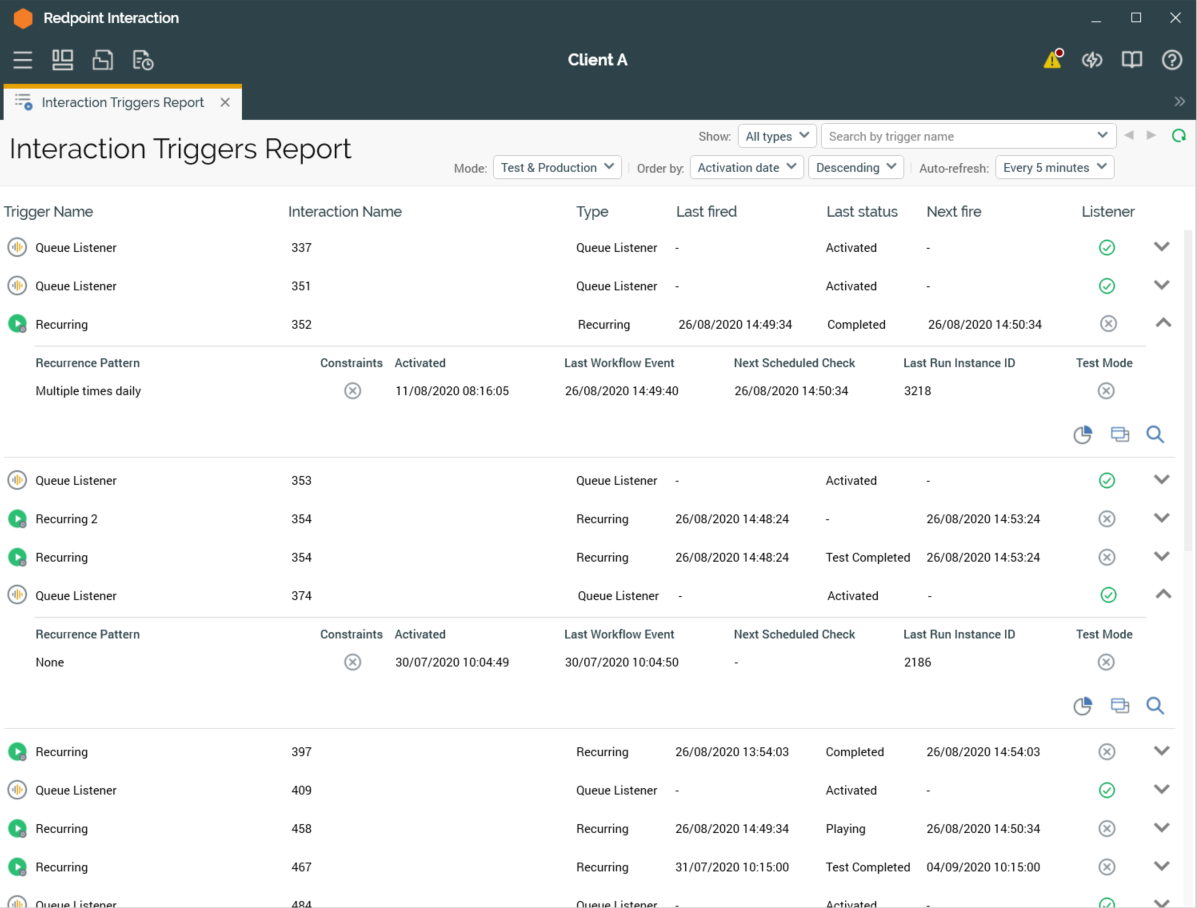Open the Auto-refresh 'Every 5 minutes' dropdown
The width and height of the screenshot is (1197, 908).
tap(1054, 168)
